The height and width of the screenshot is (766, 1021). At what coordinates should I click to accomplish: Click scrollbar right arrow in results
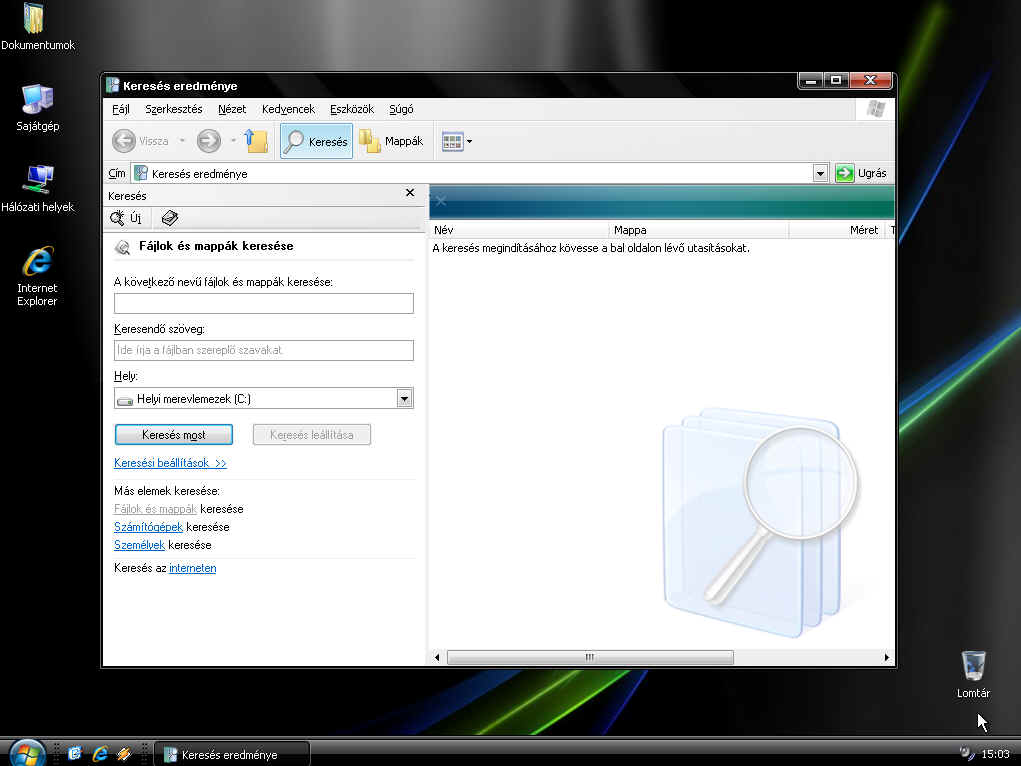[x=886, y=657]
